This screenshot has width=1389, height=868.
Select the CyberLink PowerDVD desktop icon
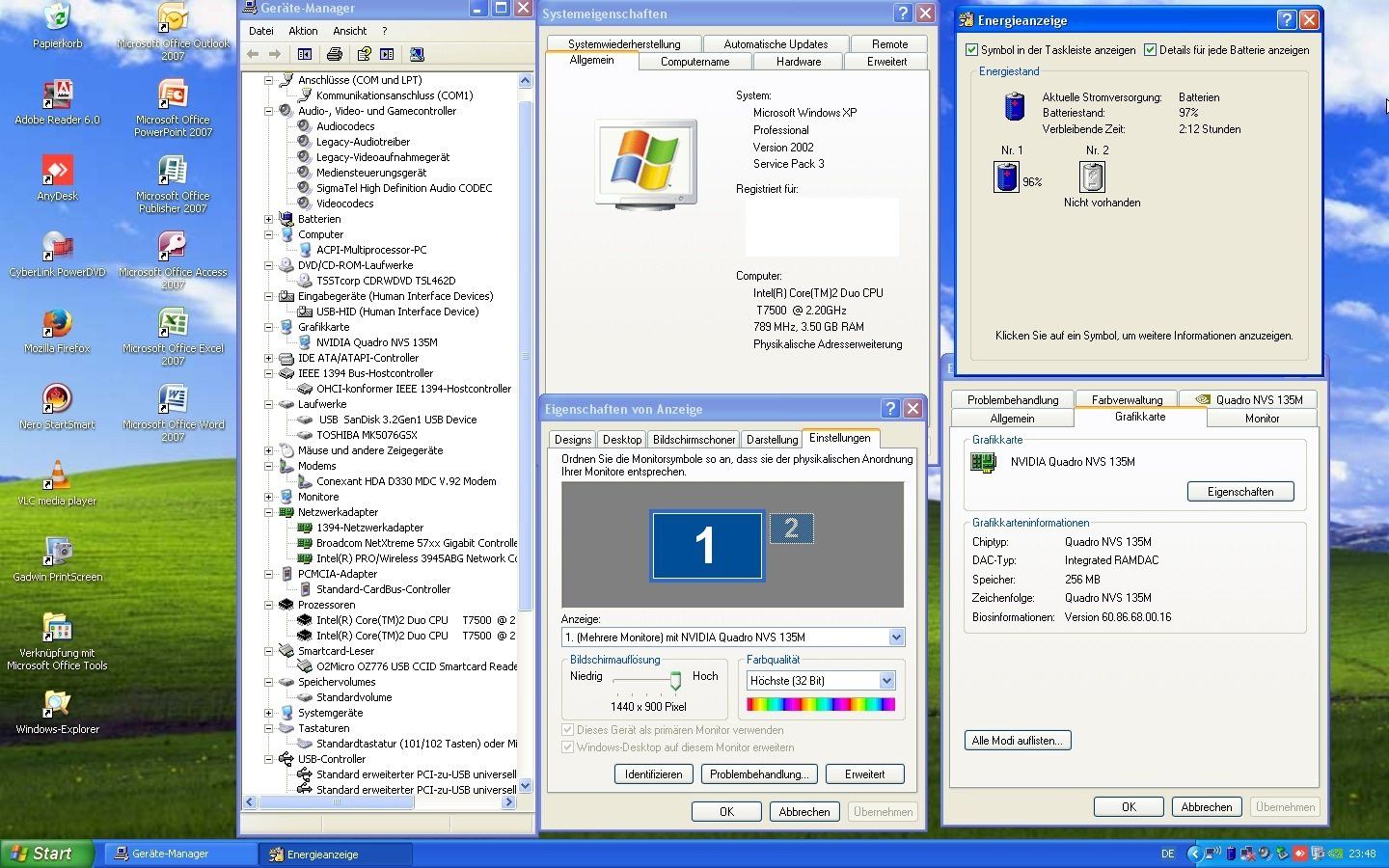tap(57, 254)
